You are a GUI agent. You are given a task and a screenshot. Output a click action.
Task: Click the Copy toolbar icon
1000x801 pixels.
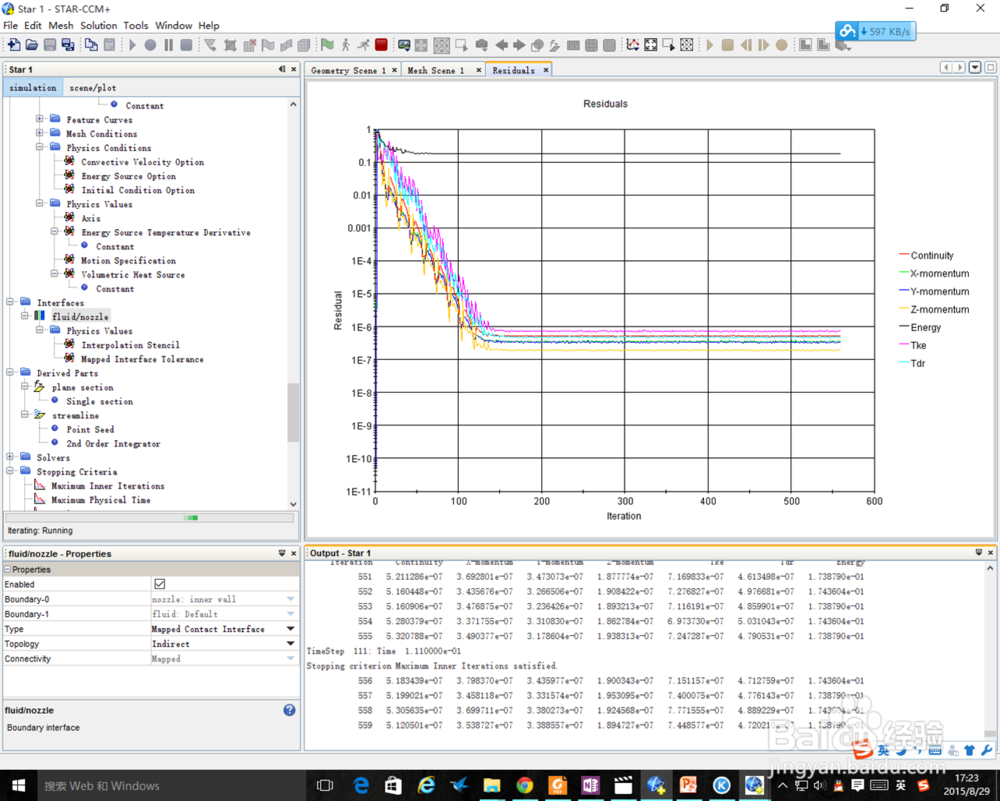click(91, 45)
